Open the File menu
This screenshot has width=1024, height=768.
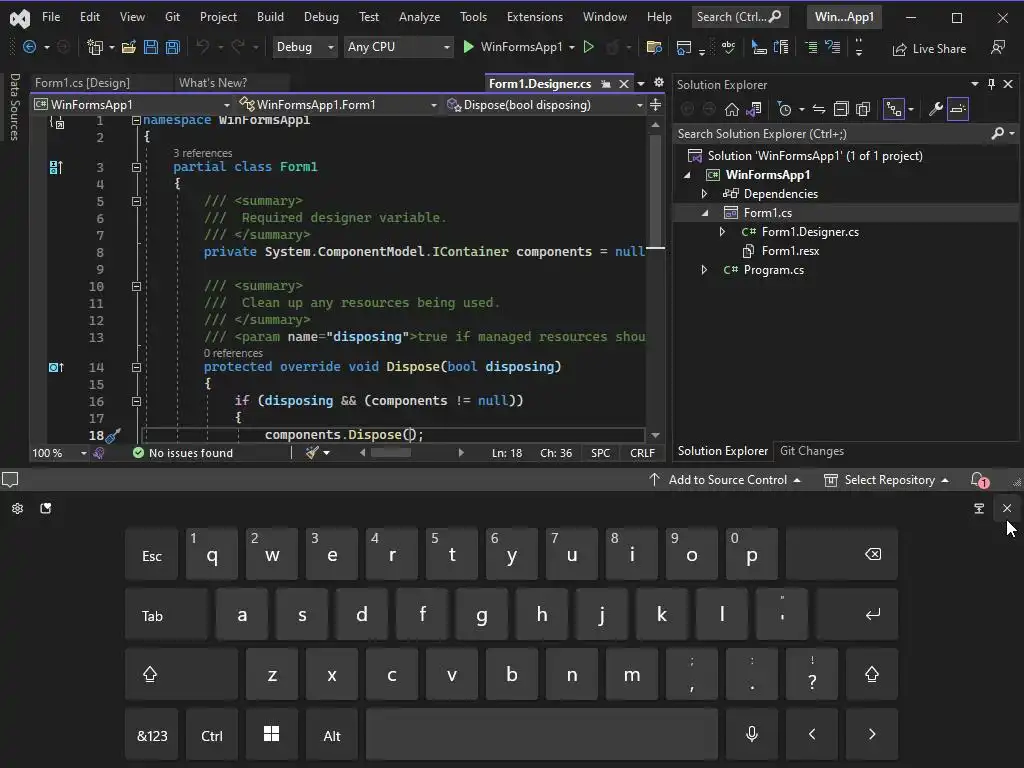(50, 17)
